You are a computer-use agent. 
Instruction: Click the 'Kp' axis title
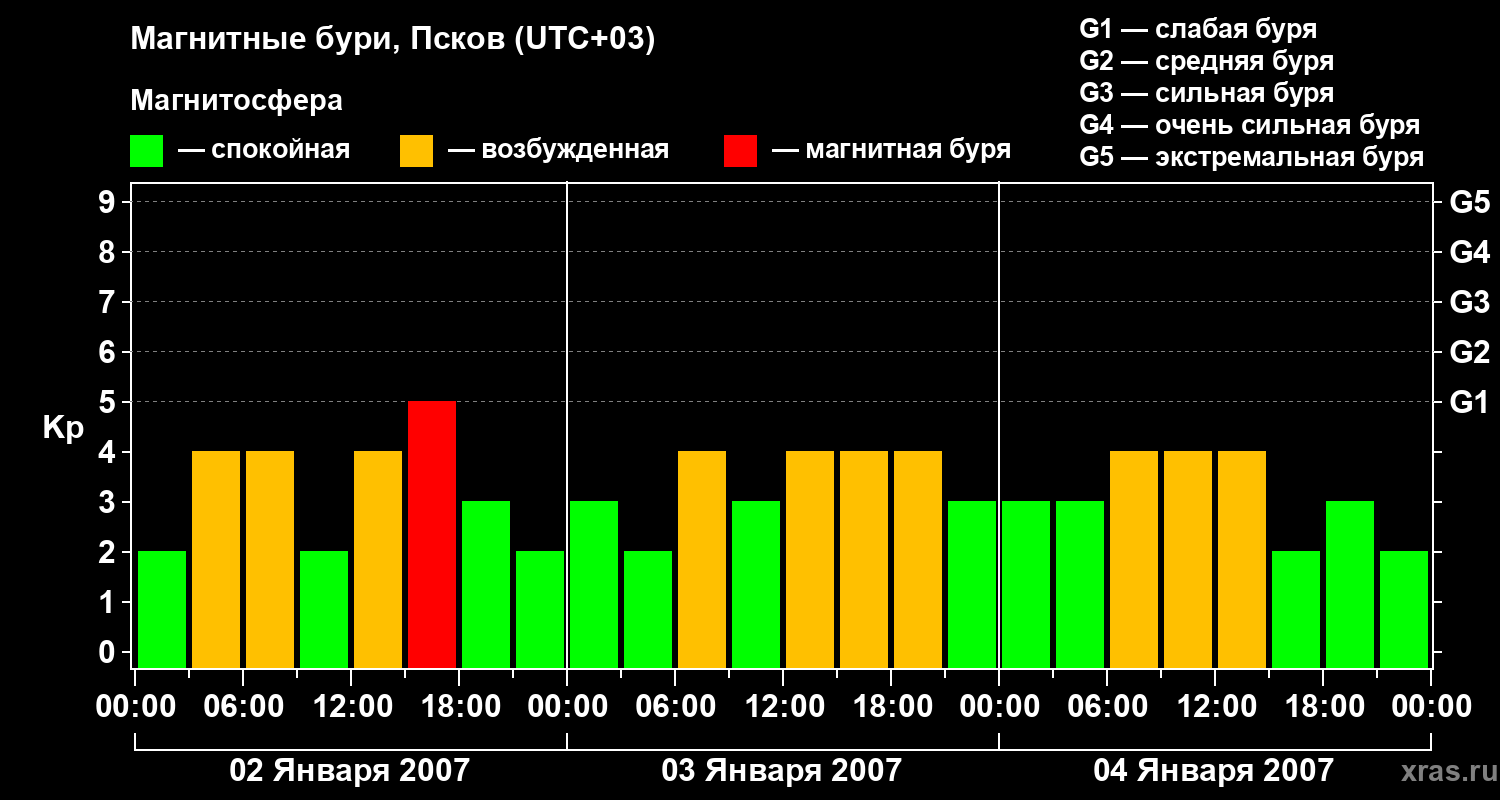(63, 429)
